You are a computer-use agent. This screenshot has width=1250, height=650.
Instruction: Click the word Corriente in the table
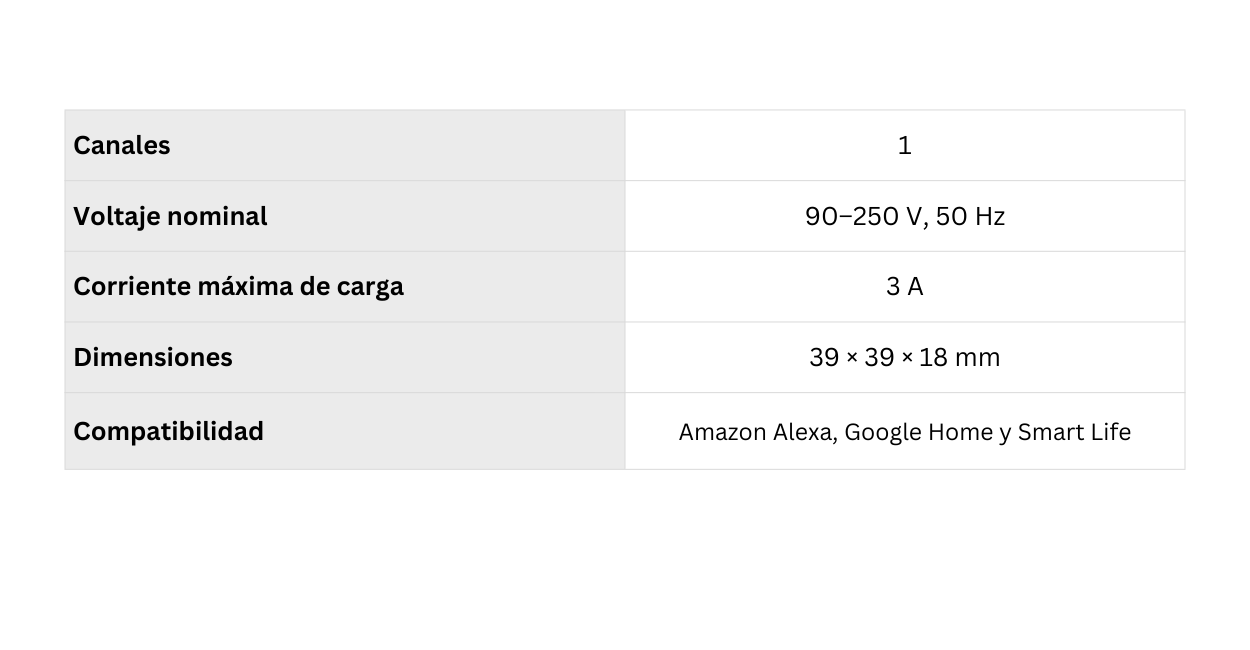[131, 287]
